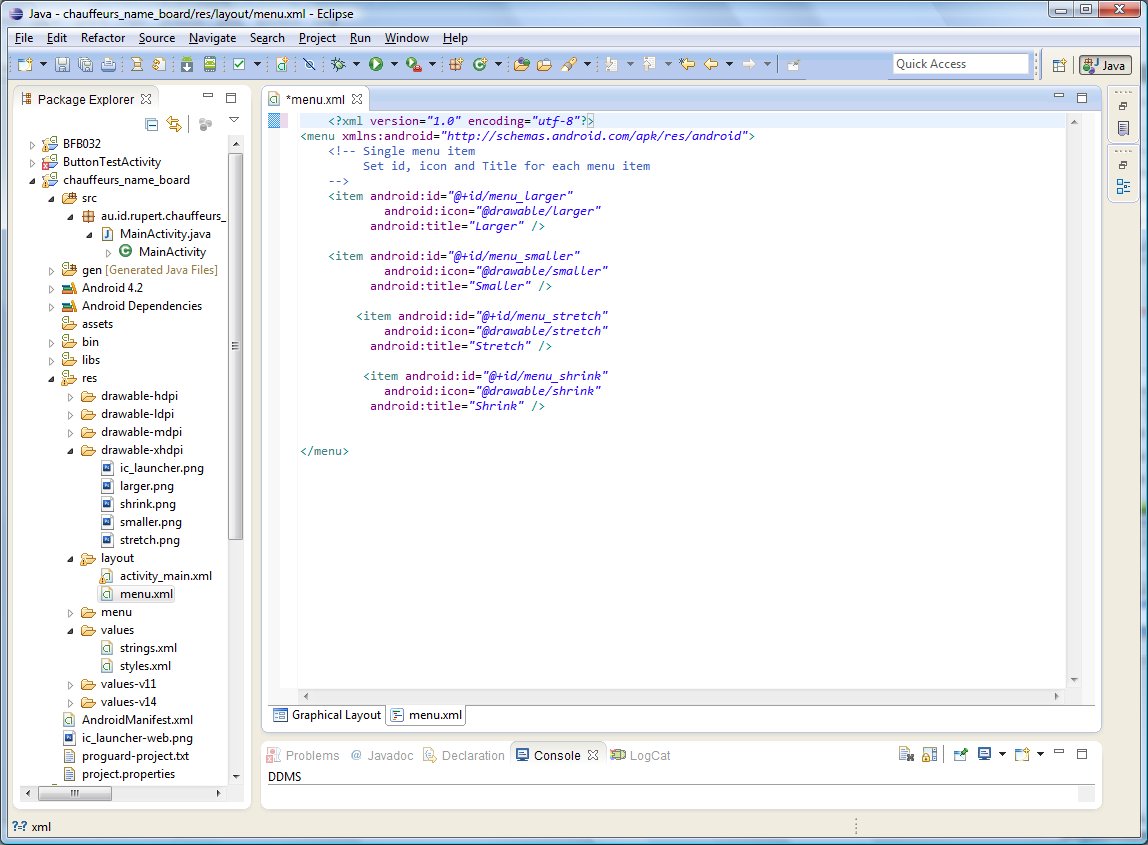
Task: Click the Save All toolbar icon
Action: (x=85, y=64)
